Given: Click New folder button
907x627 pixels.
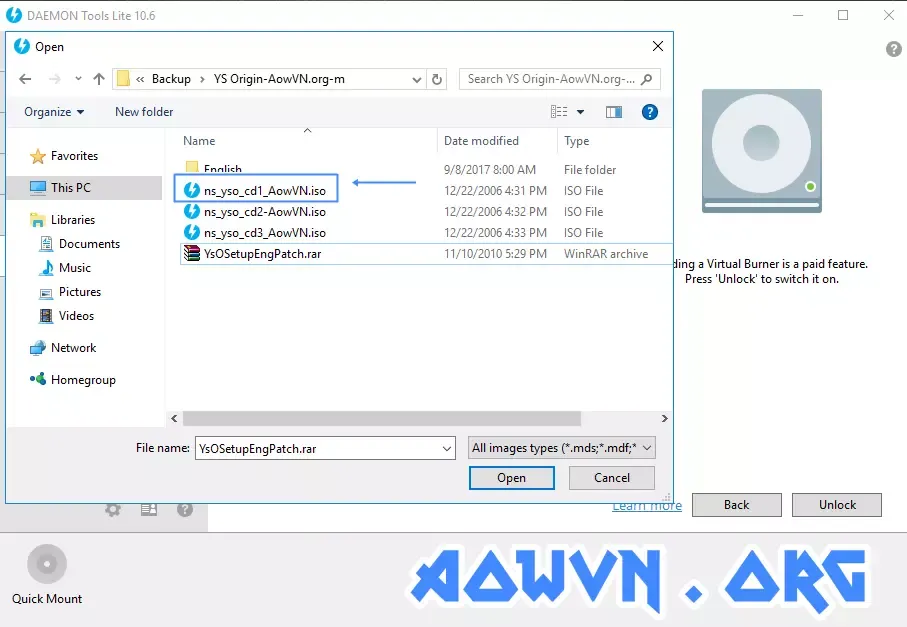Looking at the screenshot, I should point(144,112).
